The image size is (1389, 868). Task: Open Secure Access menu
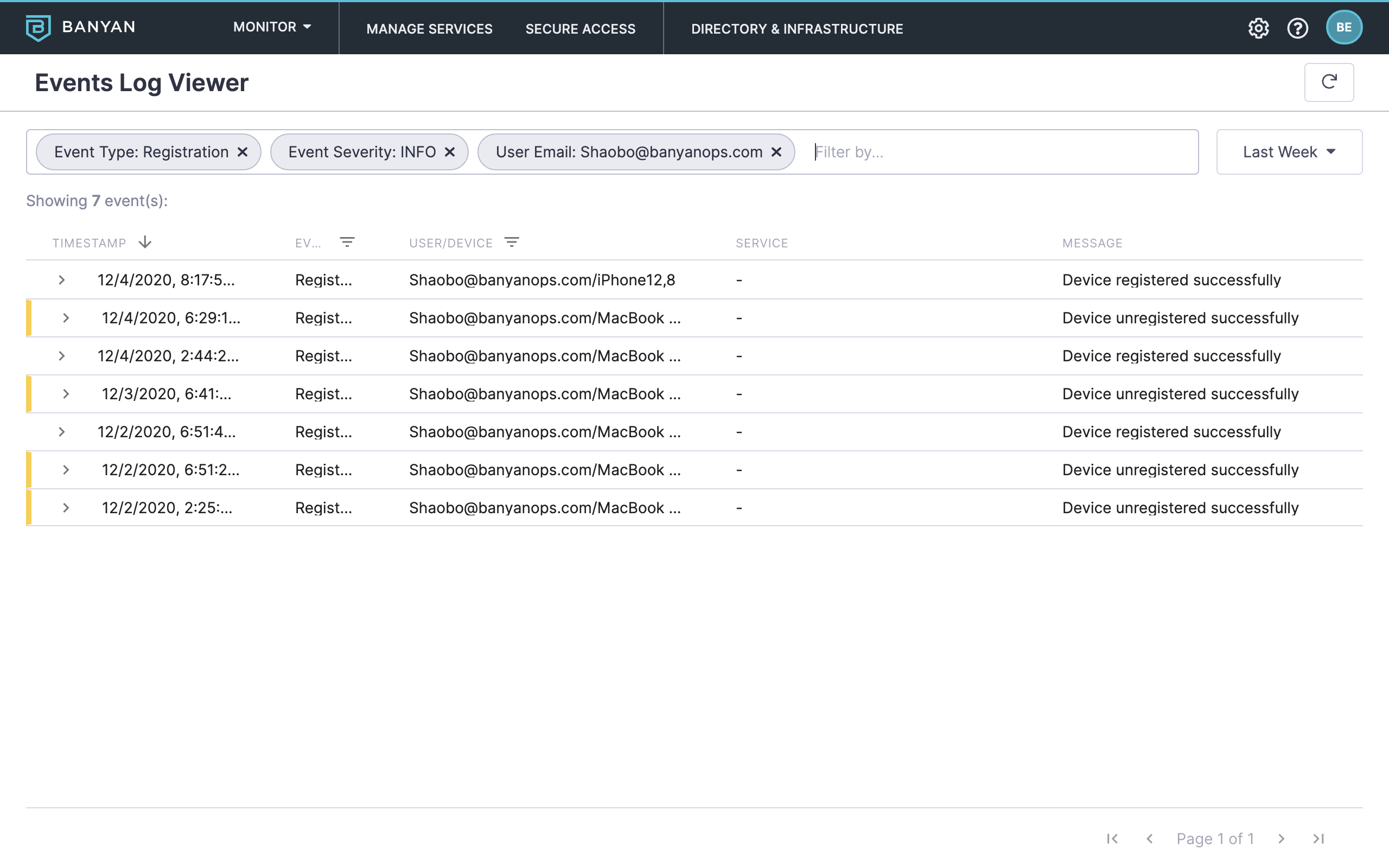(580, 29)
